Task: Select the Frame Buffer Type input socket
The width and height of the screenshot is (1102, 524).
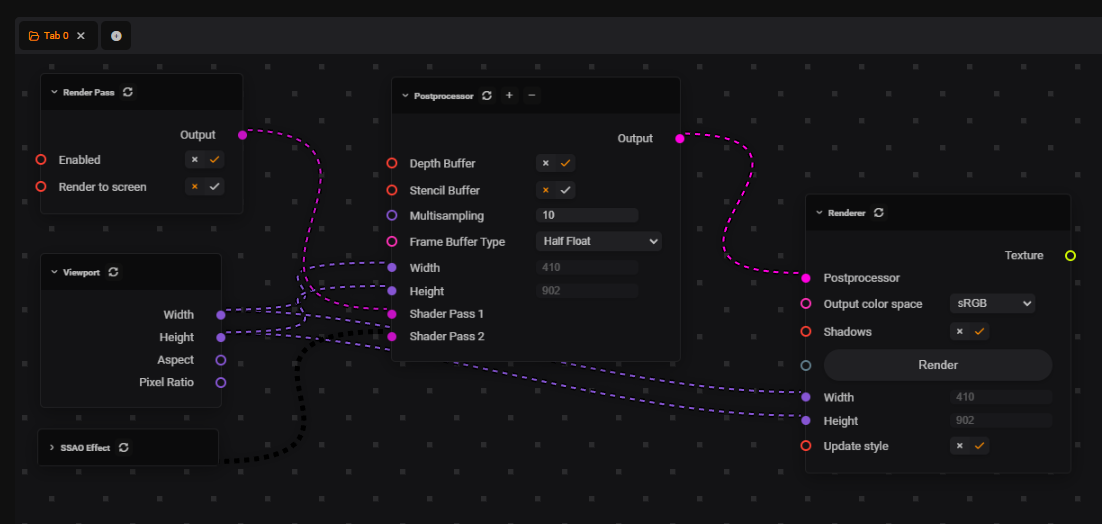Action: [x=392, y=242]
